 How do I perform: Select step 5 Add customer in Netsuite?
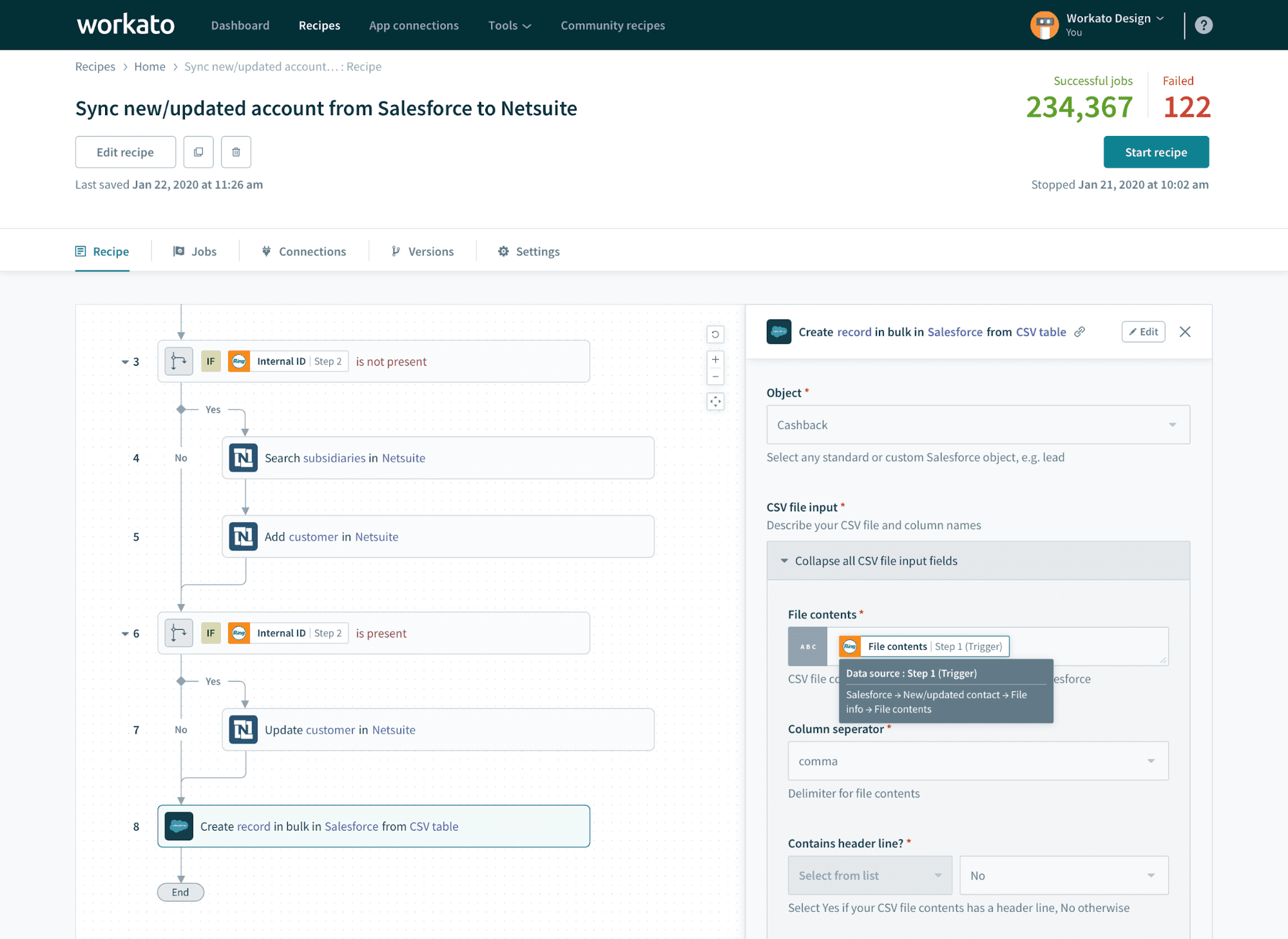[438, 536]
